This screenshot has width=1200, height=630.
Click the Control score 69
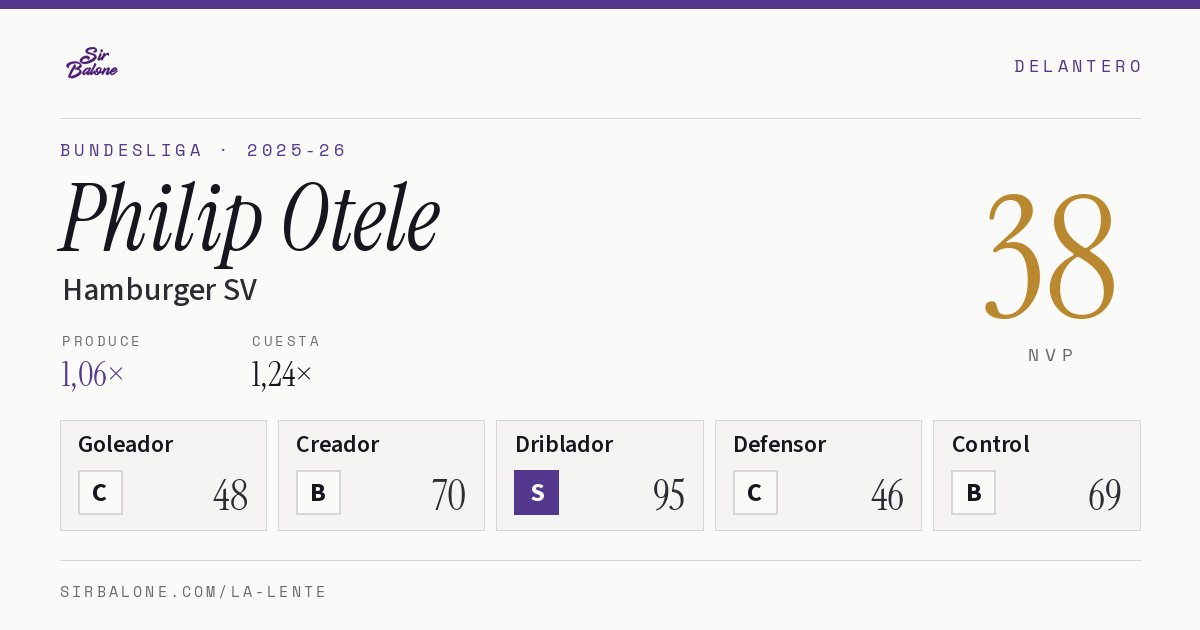[1105, 495]
